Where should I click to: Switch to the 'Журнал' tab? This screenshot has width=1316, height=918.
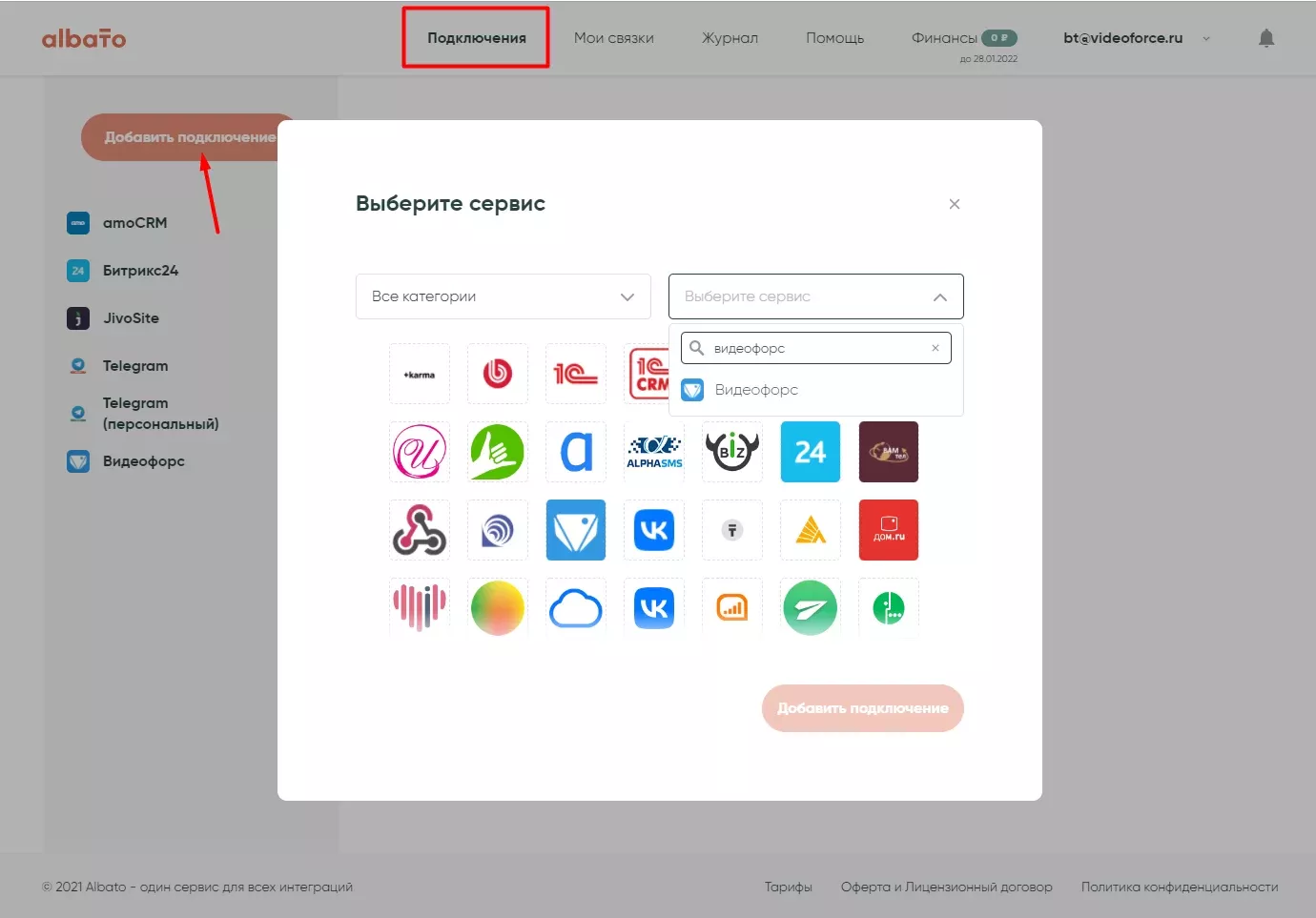[x=730, y=38]
